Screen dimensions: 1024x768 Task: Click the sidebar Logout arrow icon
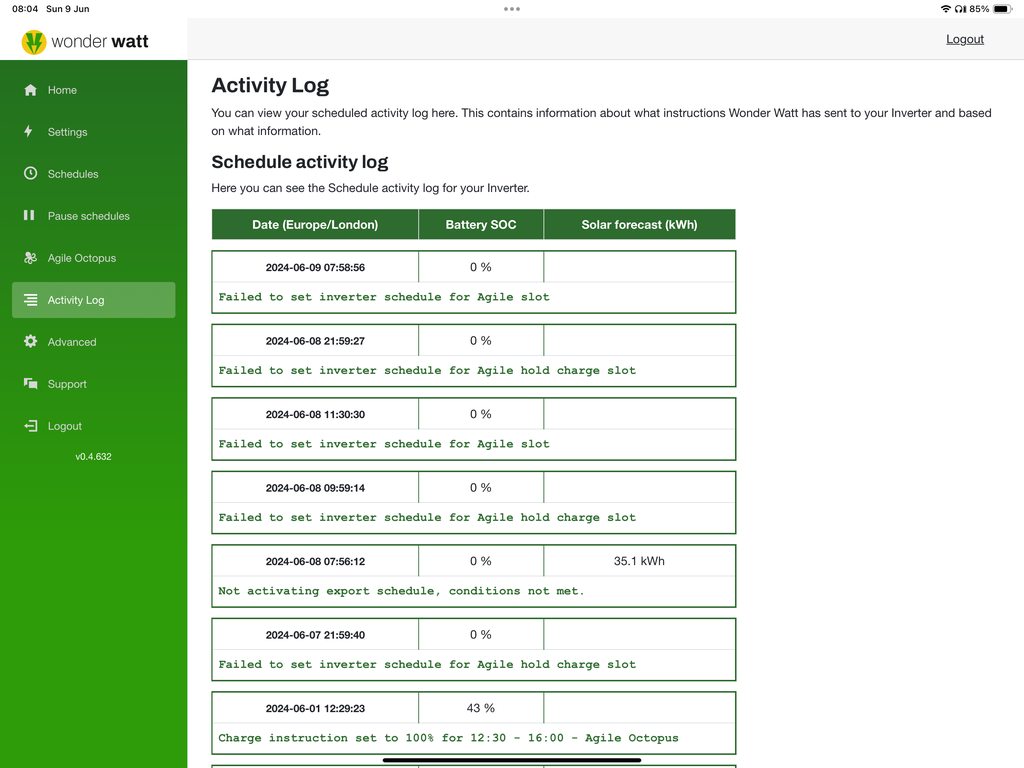click(x=30, y=426)
